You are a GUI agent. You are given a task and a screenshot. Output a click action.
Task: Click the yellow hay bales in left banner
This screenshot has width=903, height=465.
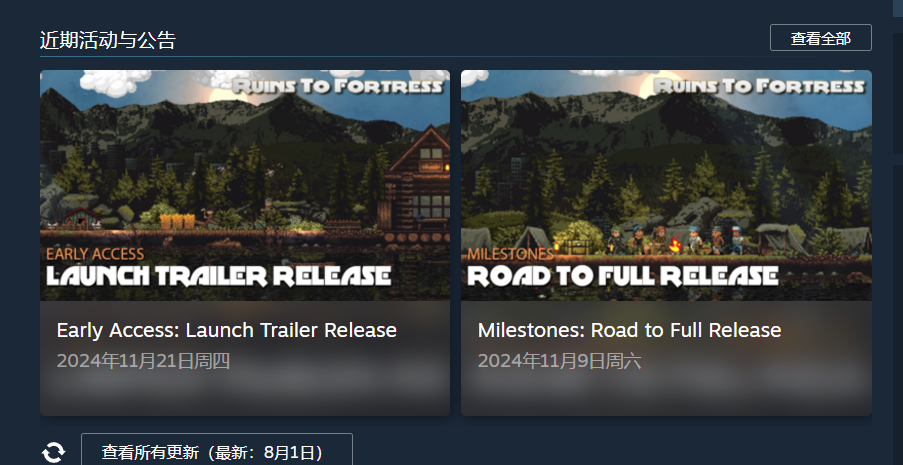[x=177, y=221]
